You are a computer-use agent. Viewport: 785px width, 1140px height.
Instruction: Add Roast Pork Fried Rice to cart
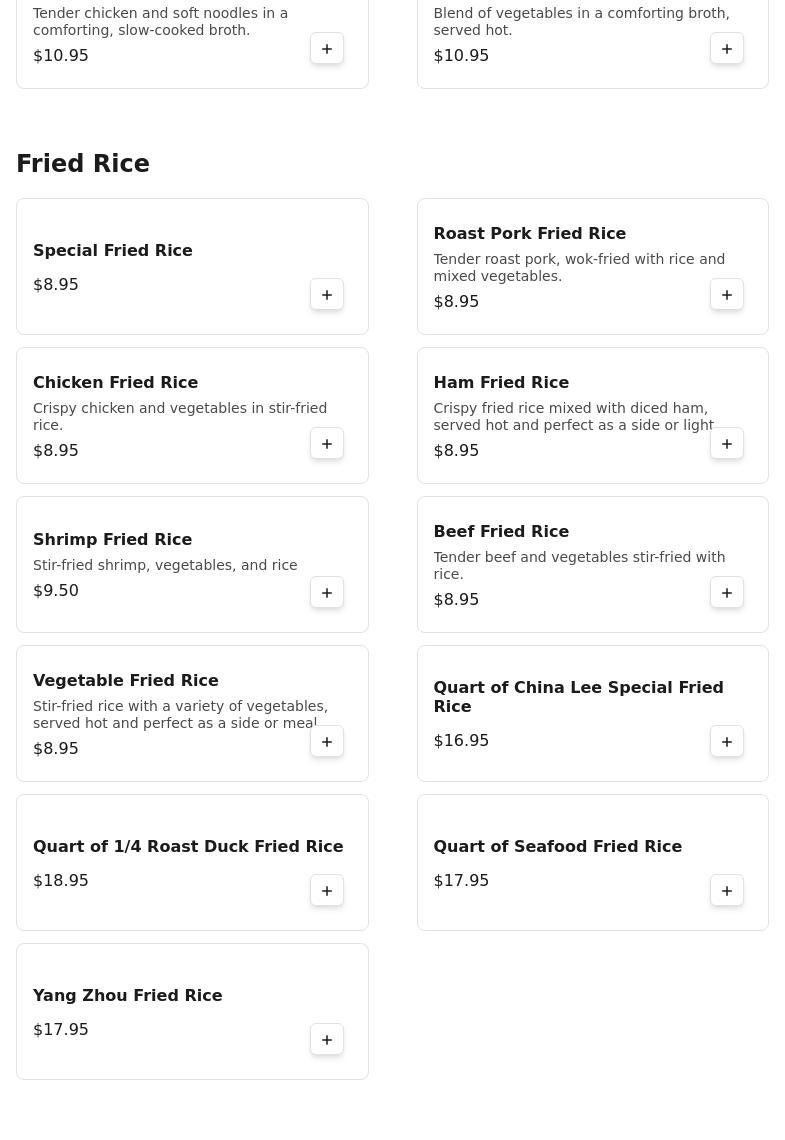(727, 295)
